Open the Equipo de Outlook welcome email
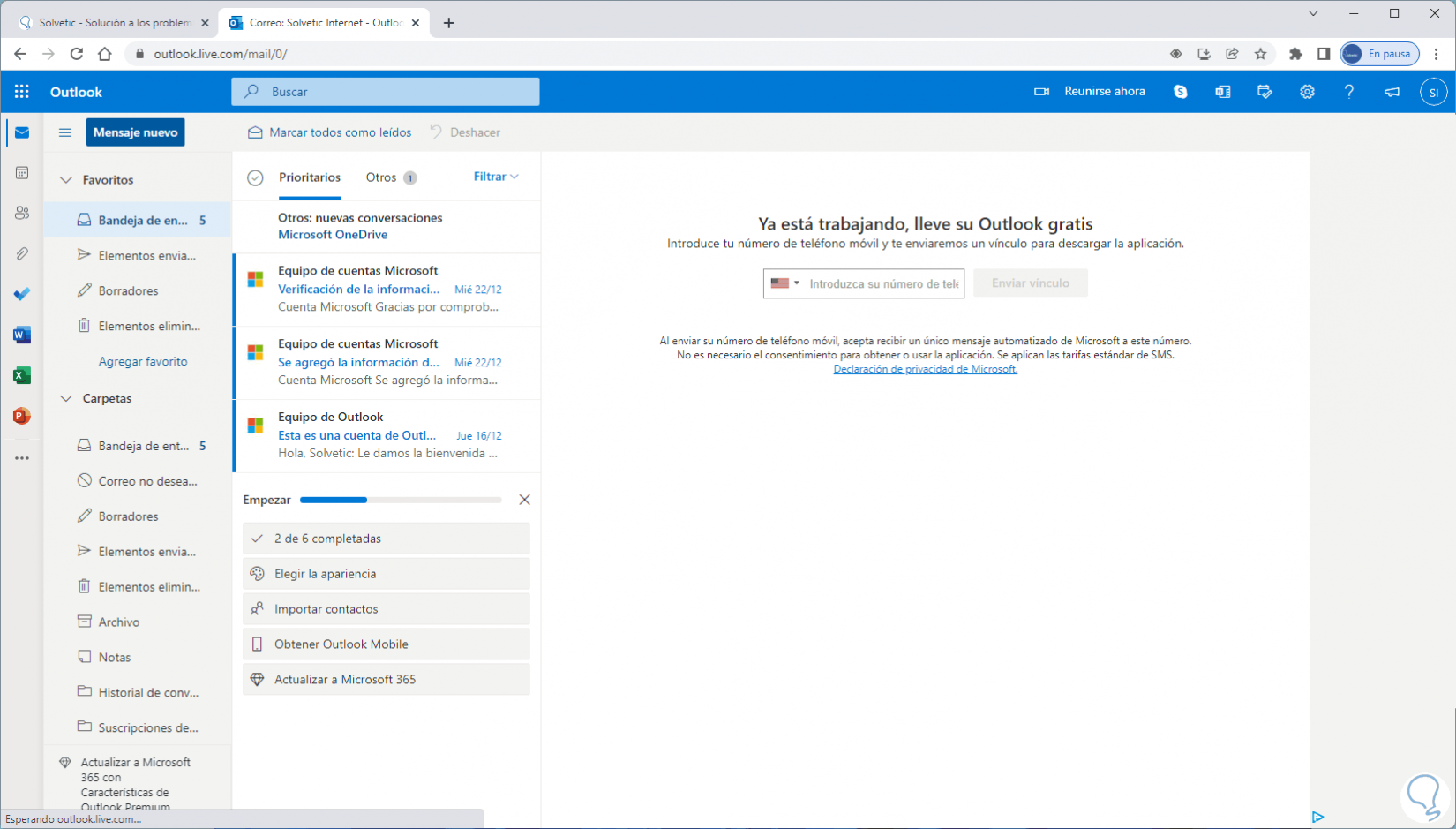The image size is (1456, 829). tap(387, 435)
